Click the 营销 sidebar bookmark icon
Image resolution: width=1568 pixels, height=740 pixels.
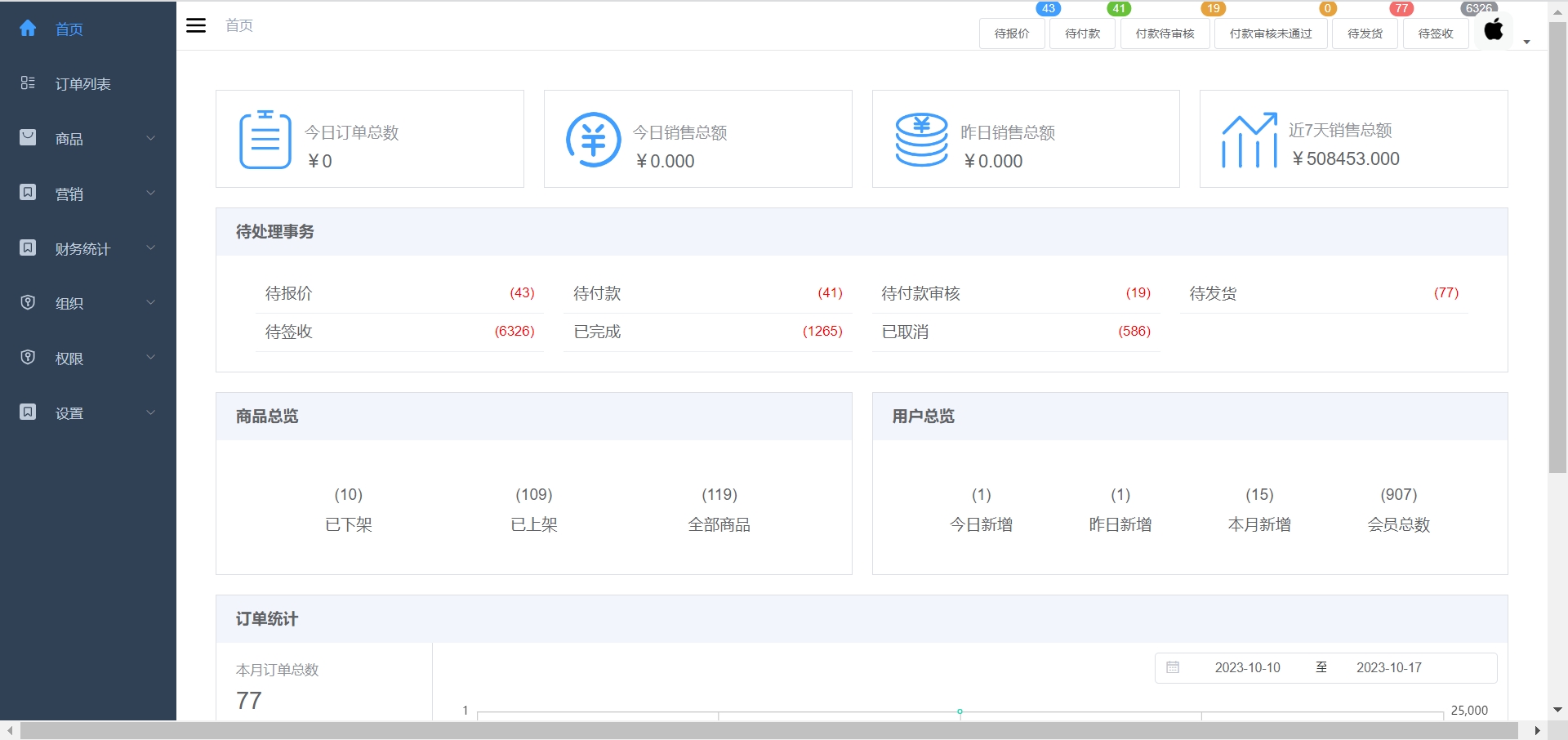tap(28, 193)
